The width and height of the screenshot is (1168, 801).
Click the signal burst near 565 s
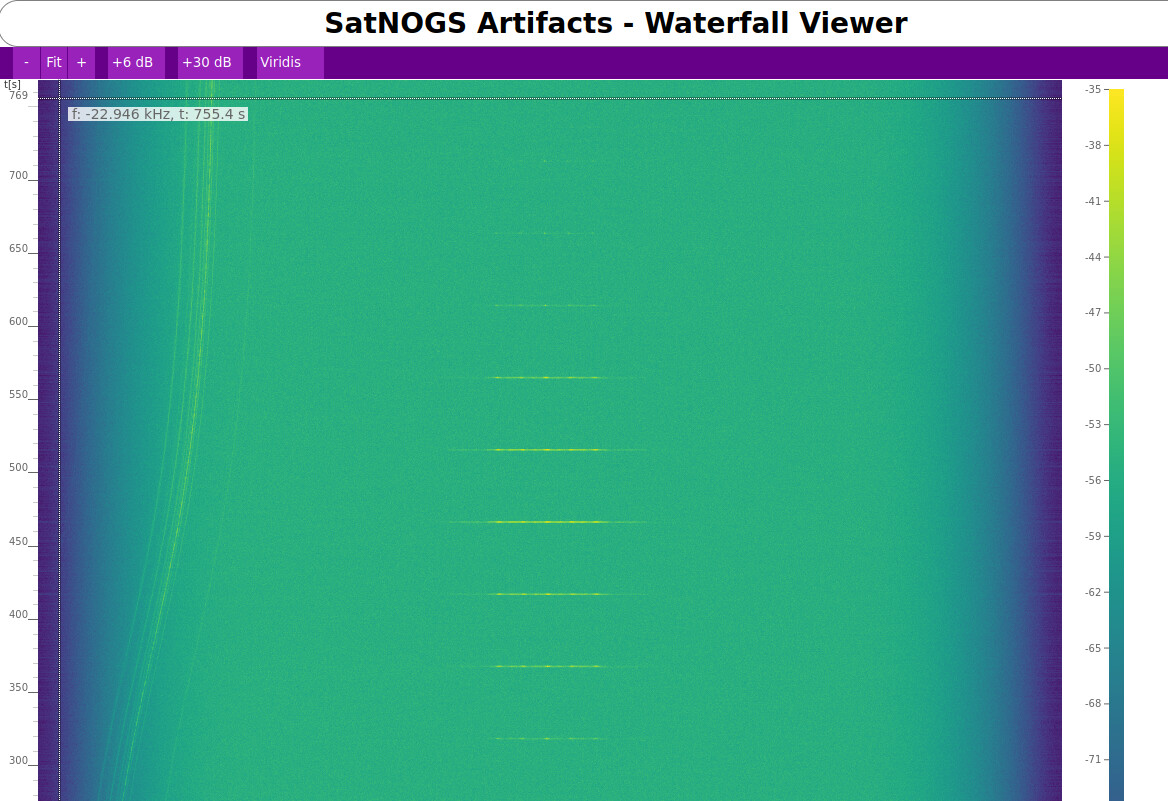point(548,377)
